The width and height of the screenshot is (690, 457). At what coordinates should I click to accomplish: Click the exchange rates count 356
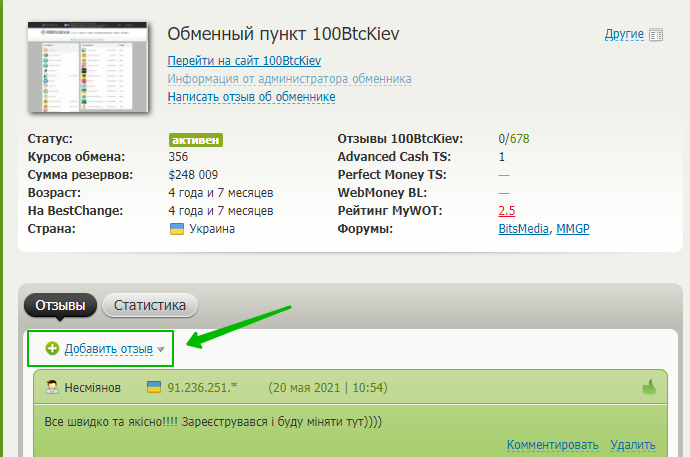[178, 157]
